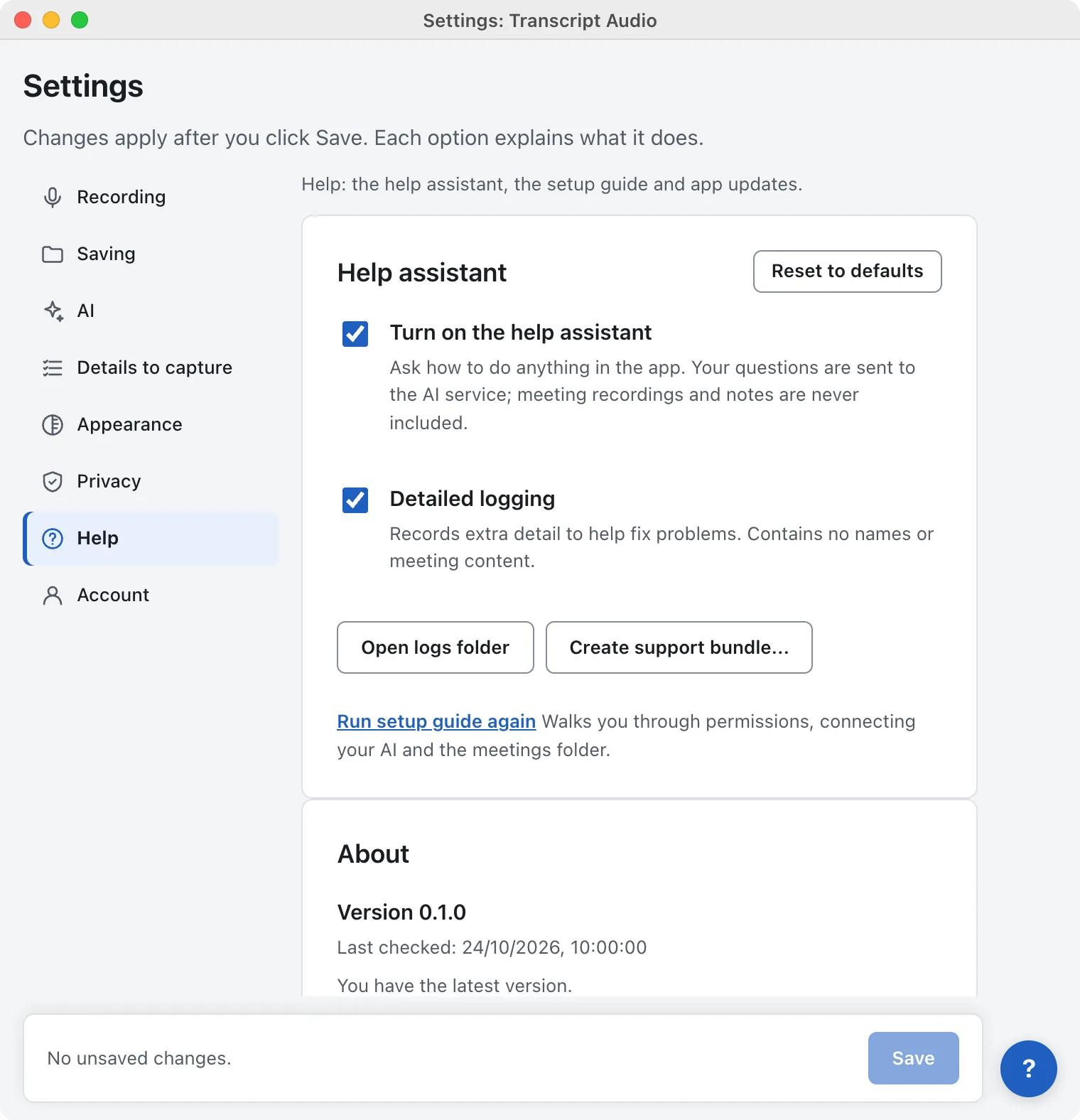Screen dimensions: 1080x1120
Task: Click the person icon beside Account
Action: point(53,595)
